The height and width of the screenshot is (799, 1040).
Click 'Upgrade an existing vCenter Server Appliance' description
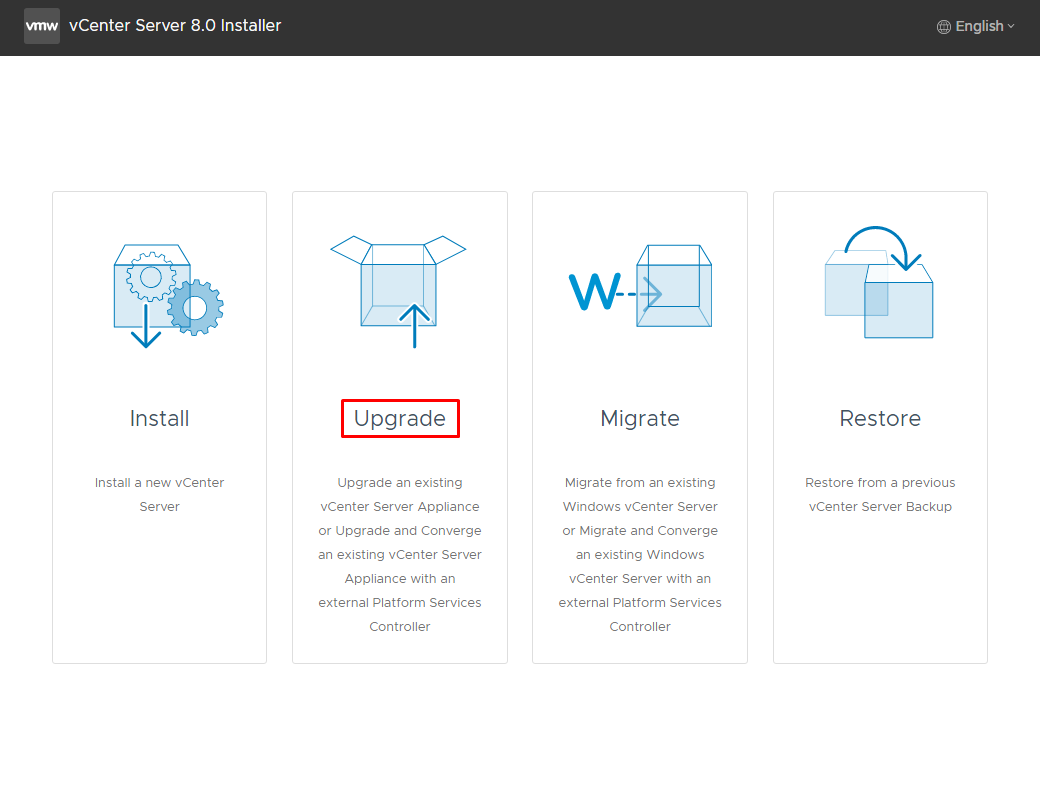[x=400, y=554]
